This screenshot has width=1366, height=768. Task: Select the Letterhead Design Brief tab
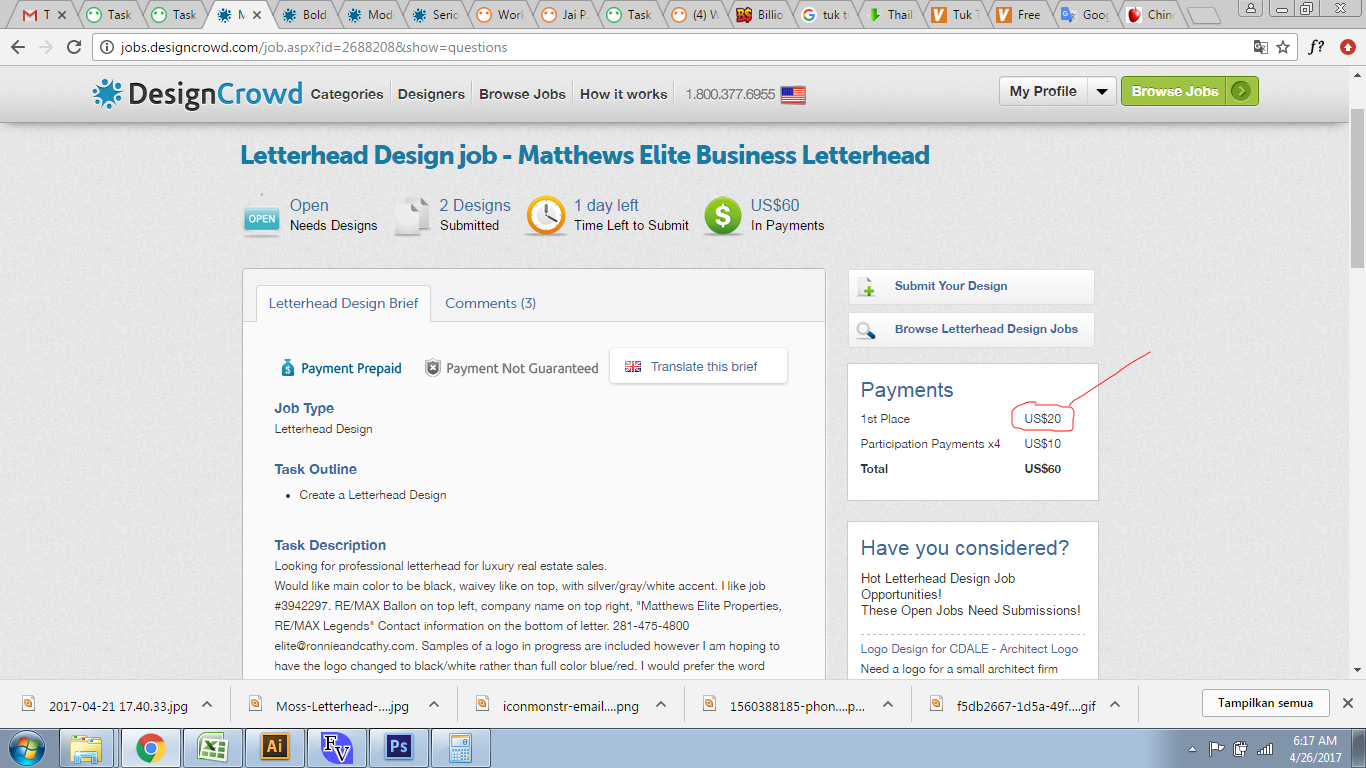click(343, 304)
